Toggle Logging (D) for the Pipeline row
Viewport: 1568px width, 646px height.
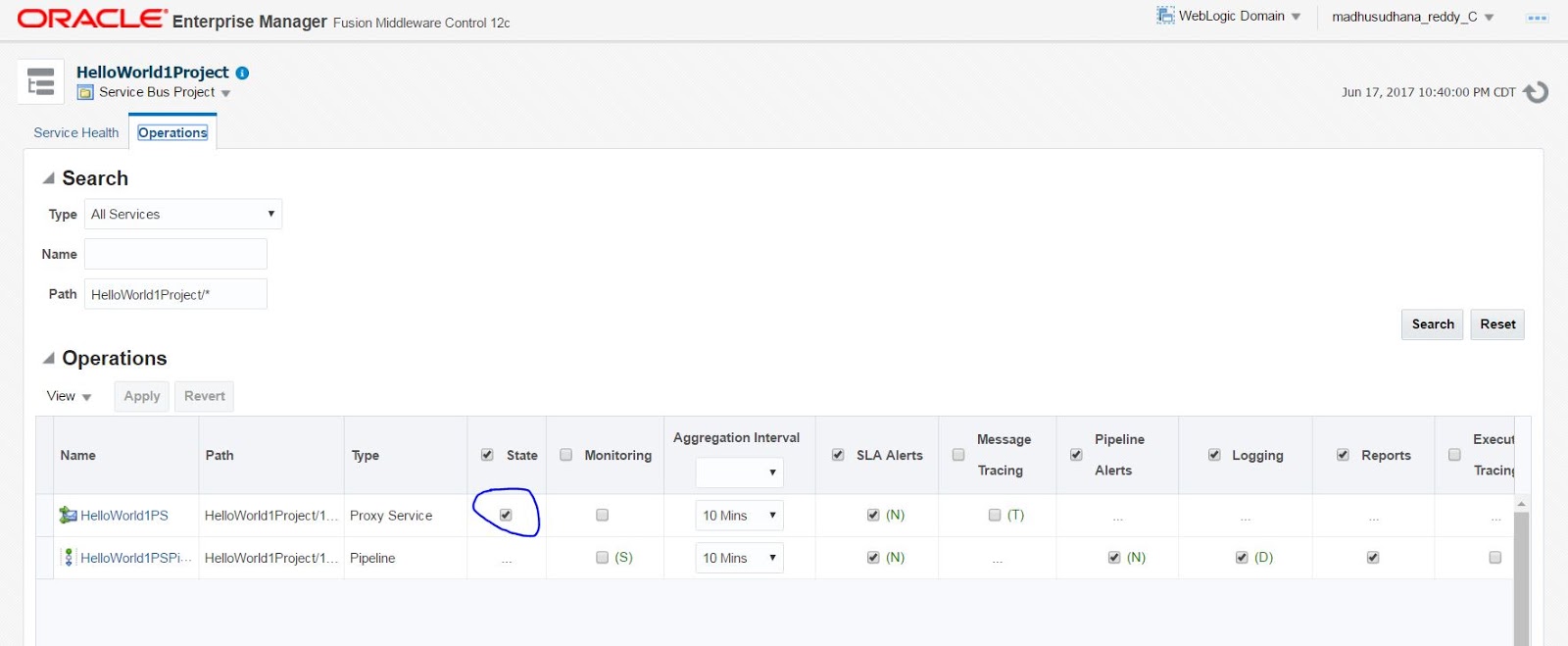1242,557
